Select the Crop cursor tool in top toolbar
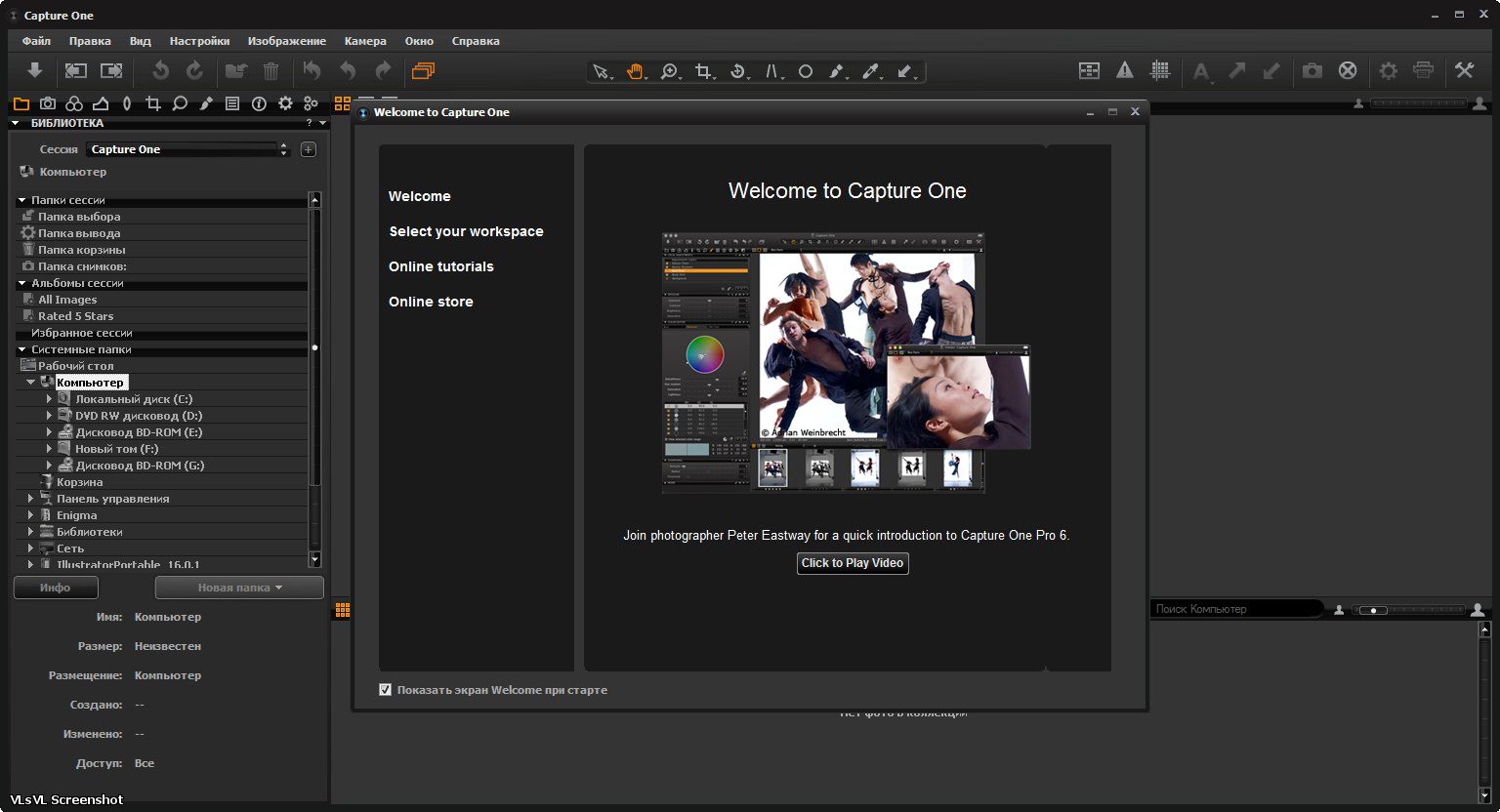1500x812 pixels. point(703,71)
